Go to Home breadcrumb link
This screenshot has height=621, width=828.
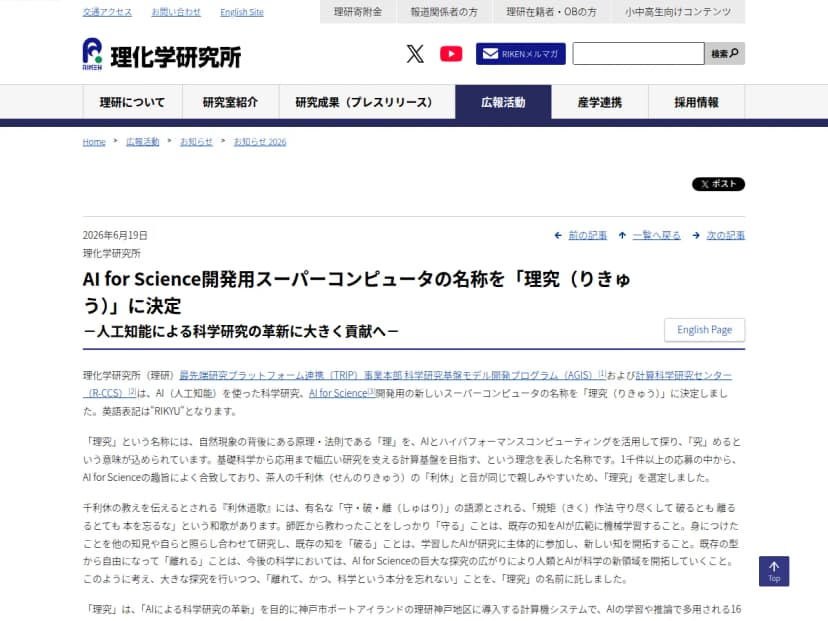tap(94, 142)
